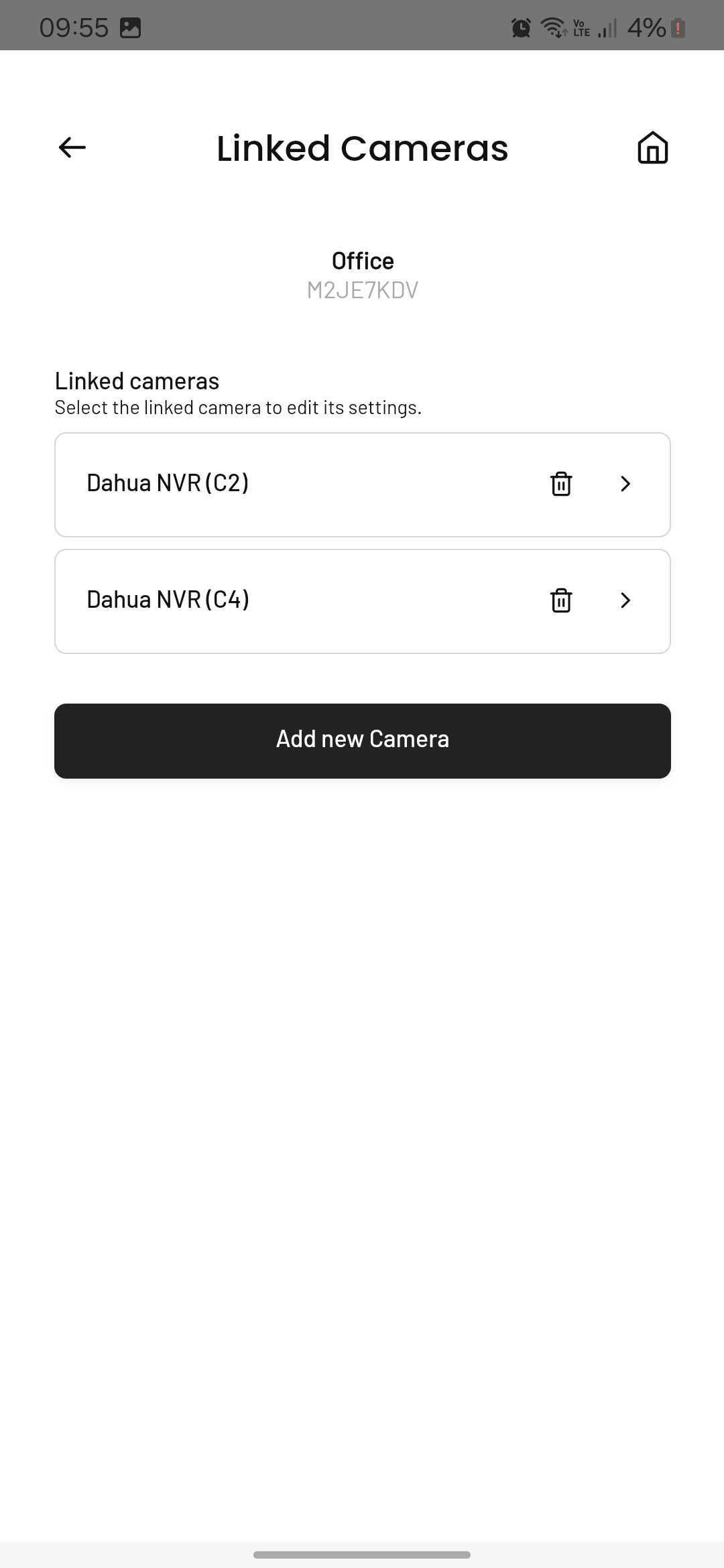724x1568 pixels.
Task: Open Dahua NVR (C2) settings chevron
Action: (x=625, y=484)
